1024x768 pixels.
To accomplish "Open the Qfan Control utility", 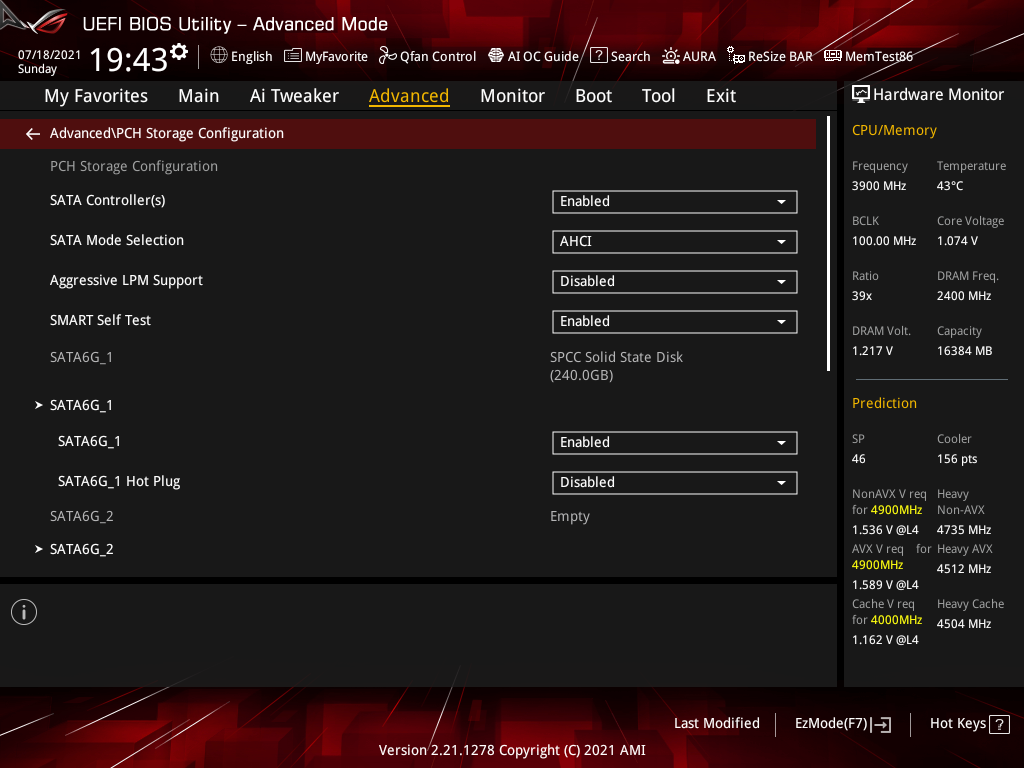I will click(x=427, y=56).
